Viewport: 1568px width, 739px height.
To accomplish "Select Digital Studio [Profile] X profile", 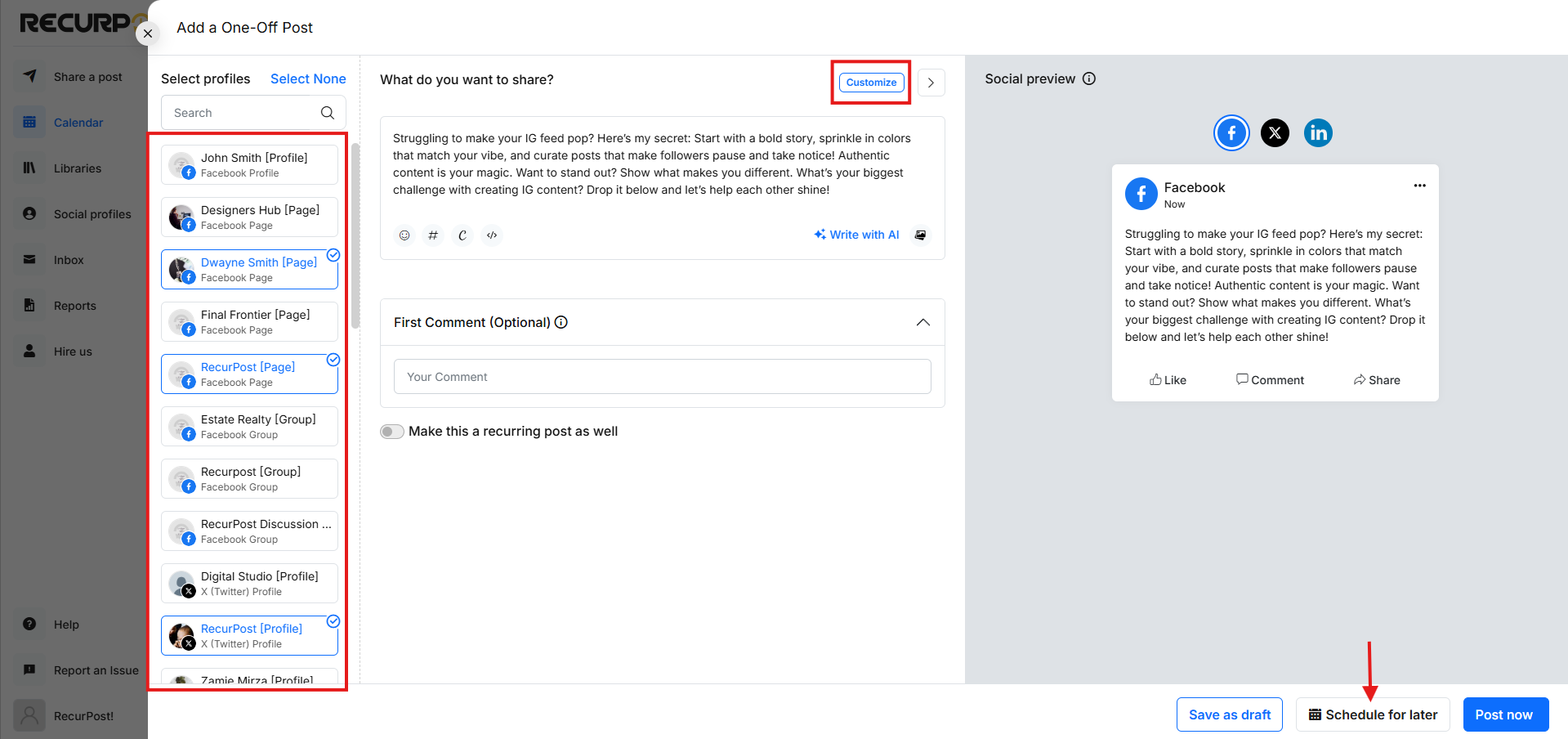I will (x=249, y=584).
